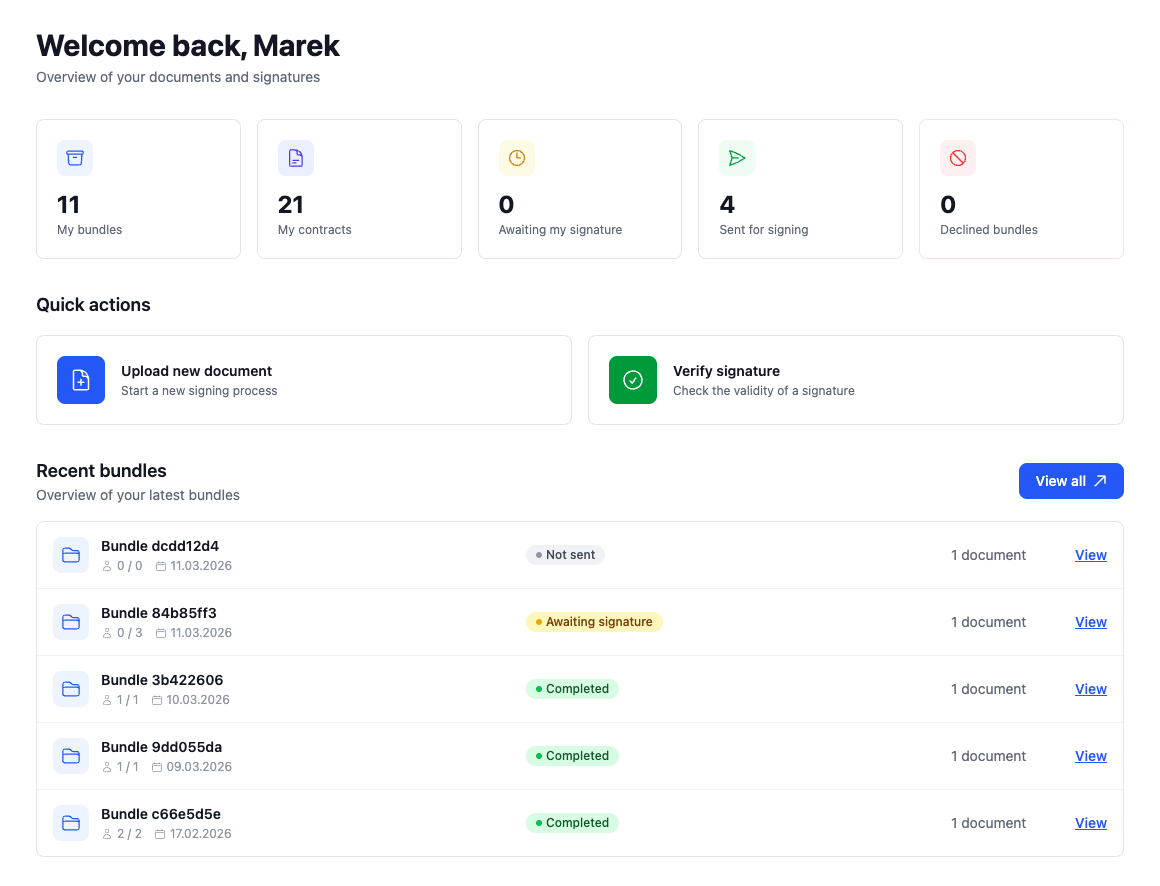Screen dimensions: 1160x886
Task: Click the green Verify signature checkmark icon
Action: [x=632, y=380]
